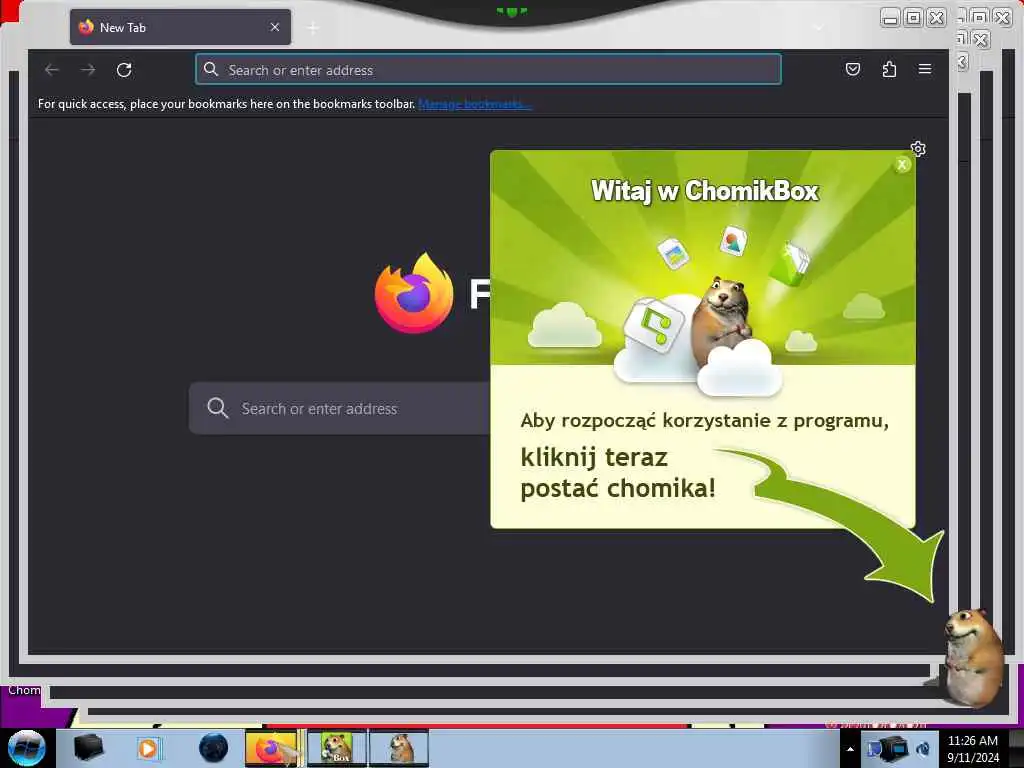
Task: Click the volume speaker tray icon
Action: (x=923, y=749)
